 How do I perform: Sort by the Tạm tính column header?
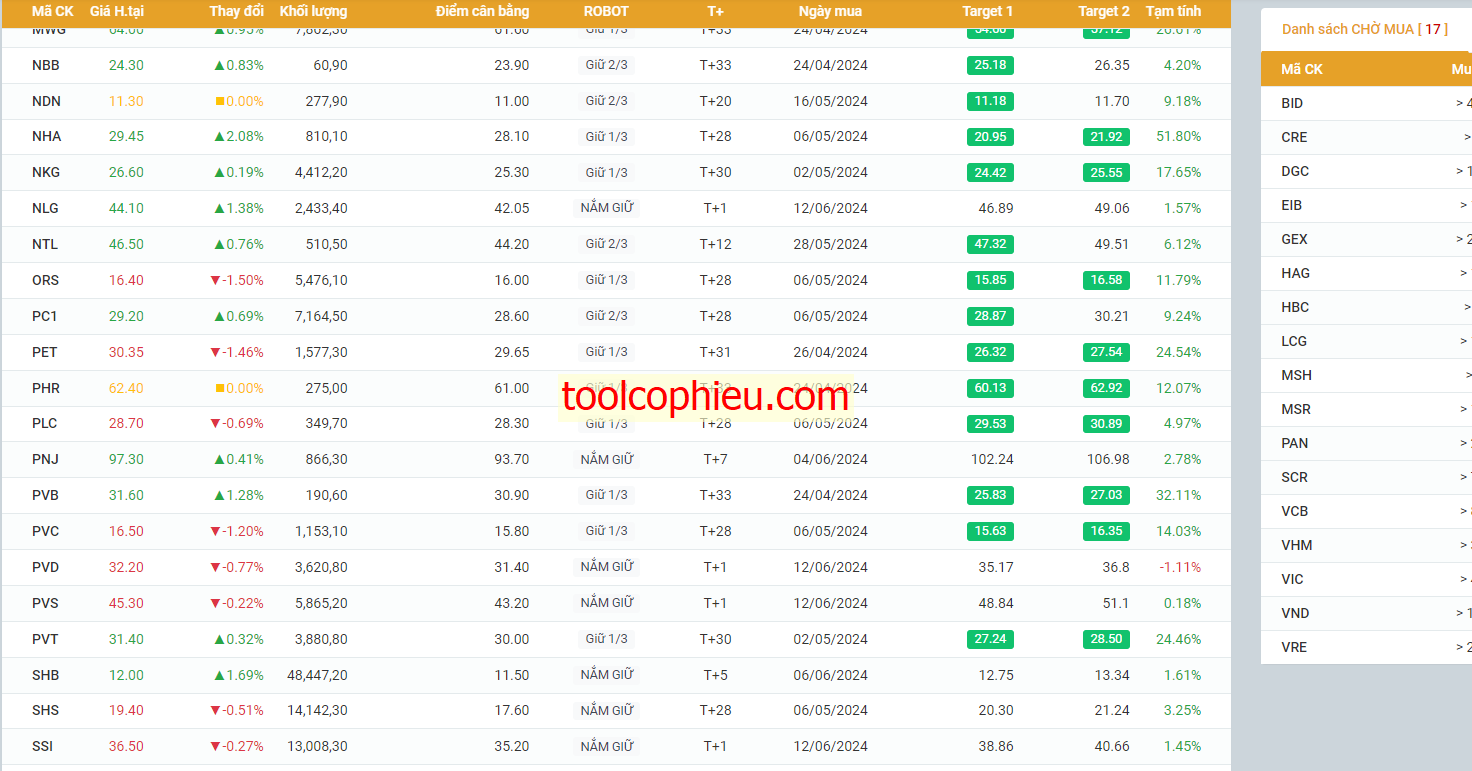pyautogui.click(x=1173, y=11)
